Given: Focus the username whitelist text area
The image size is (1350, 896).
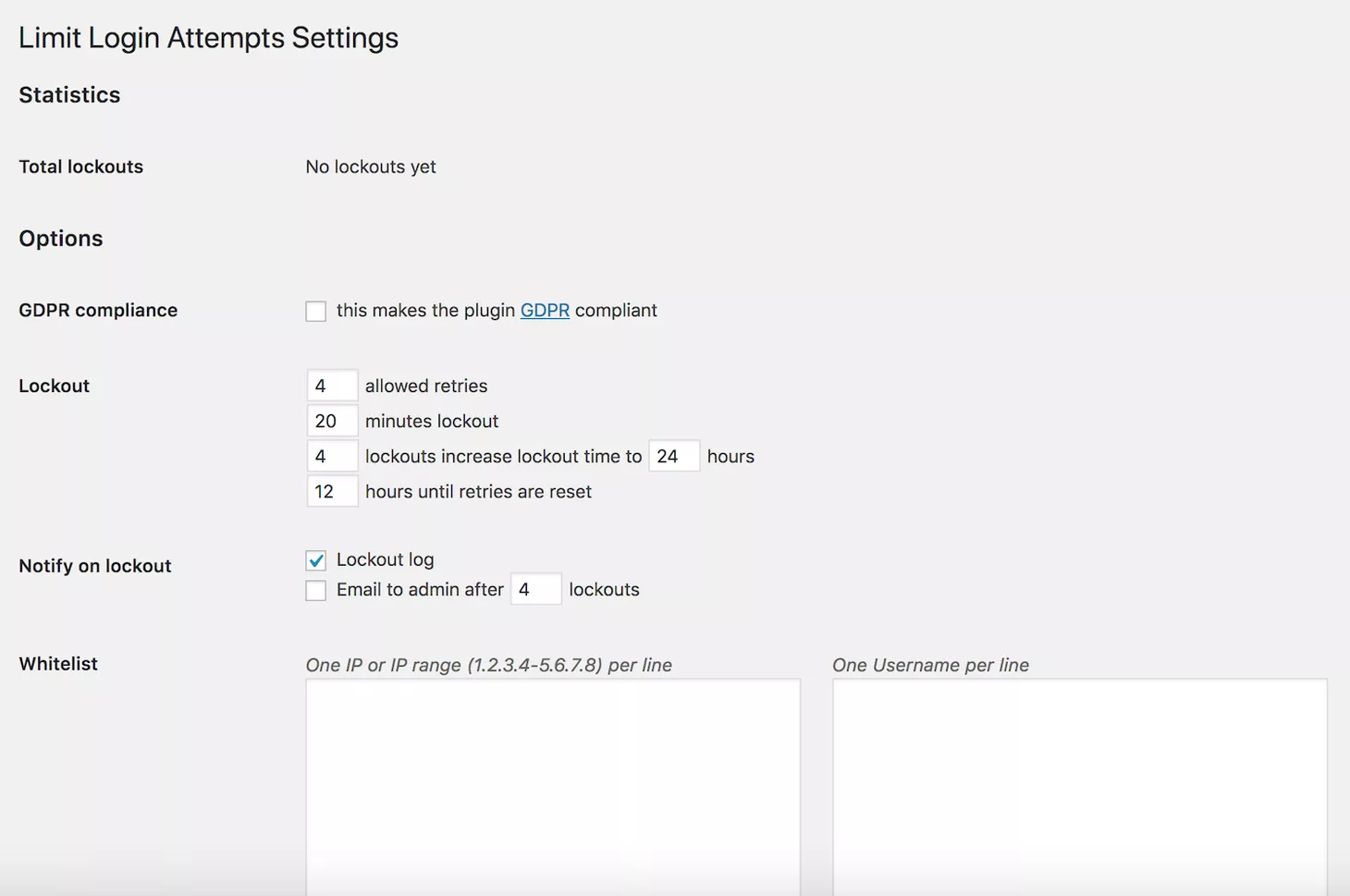Looking at the screenshot, I should click(1079, 786).
